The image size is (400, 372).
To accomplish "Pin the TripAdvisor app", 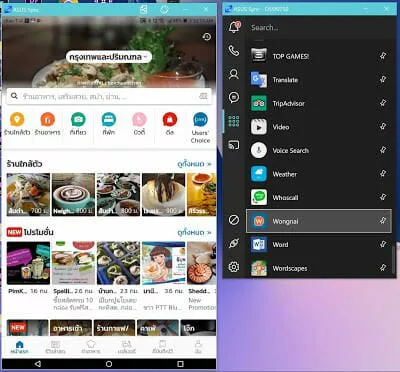I will pos(383,103).
